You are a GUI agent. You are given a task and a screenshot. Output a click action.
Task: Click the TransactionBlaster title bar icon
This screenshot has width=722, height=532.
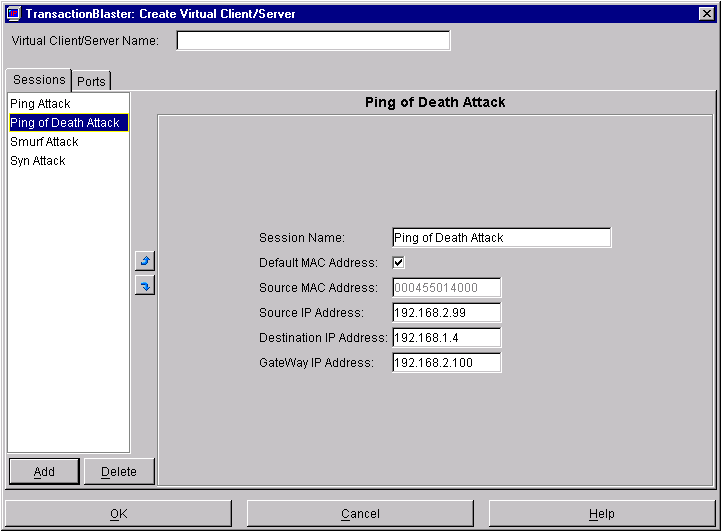[x=14, y=13]
